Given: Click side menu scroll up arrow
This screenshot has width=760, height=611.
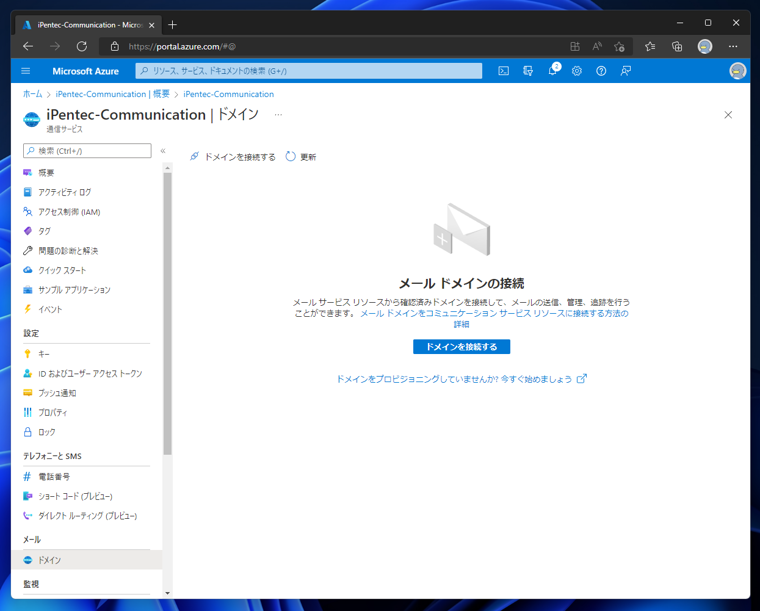Looking at the screenshot, I should [168, 168].
